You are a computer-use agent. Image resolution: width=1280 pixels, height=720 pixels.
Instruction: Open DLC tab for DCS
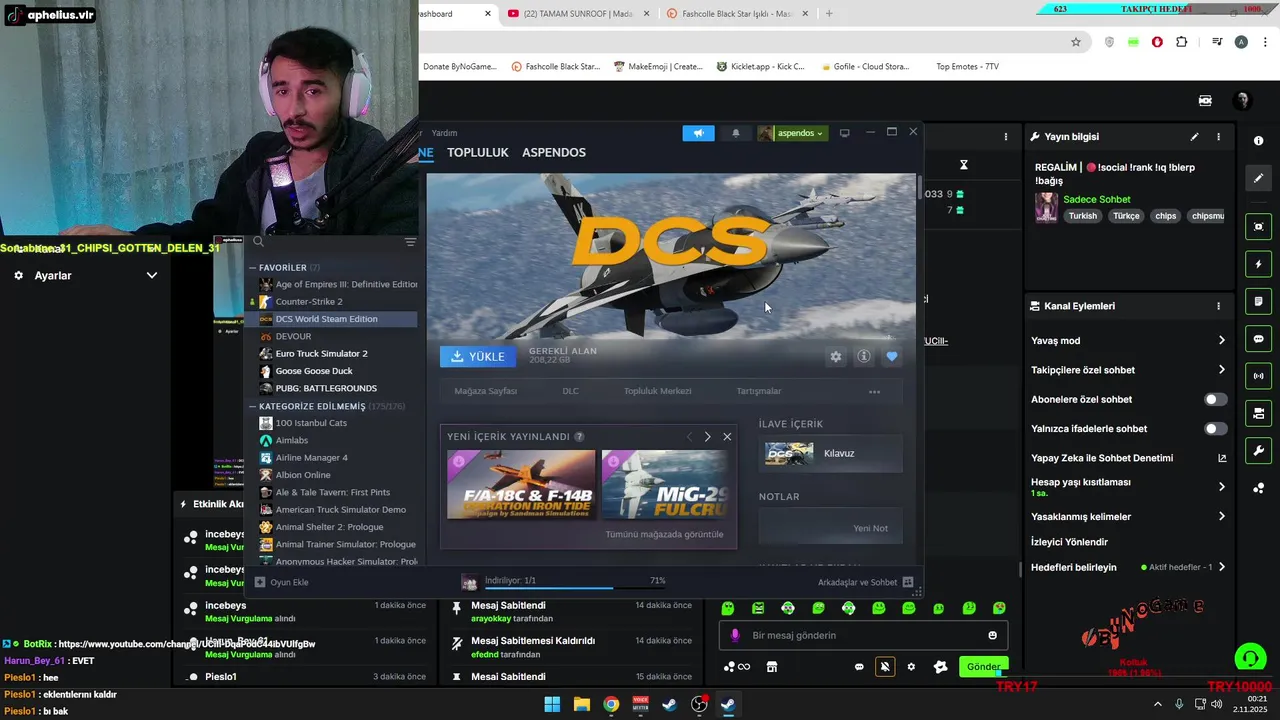570,391
